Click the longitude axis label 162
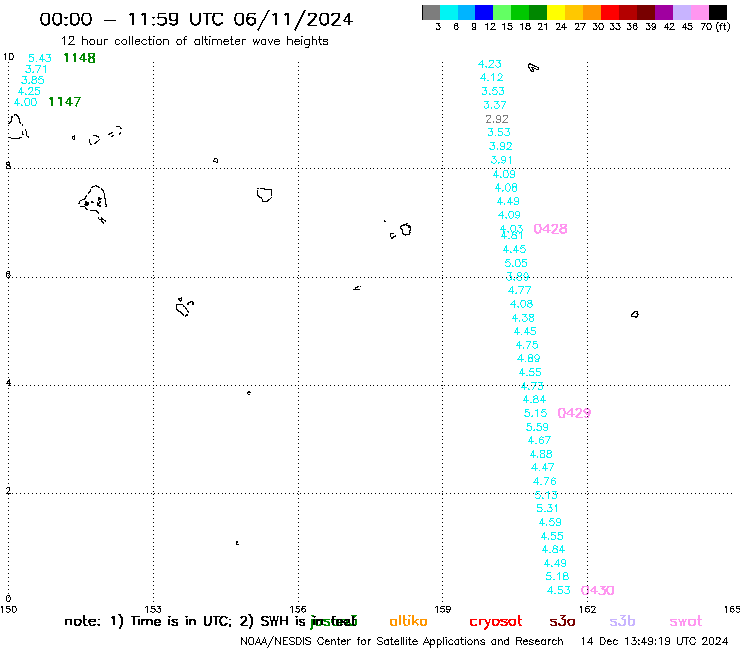The width and height of the screenshot is (740, 650). coord(587,609)
